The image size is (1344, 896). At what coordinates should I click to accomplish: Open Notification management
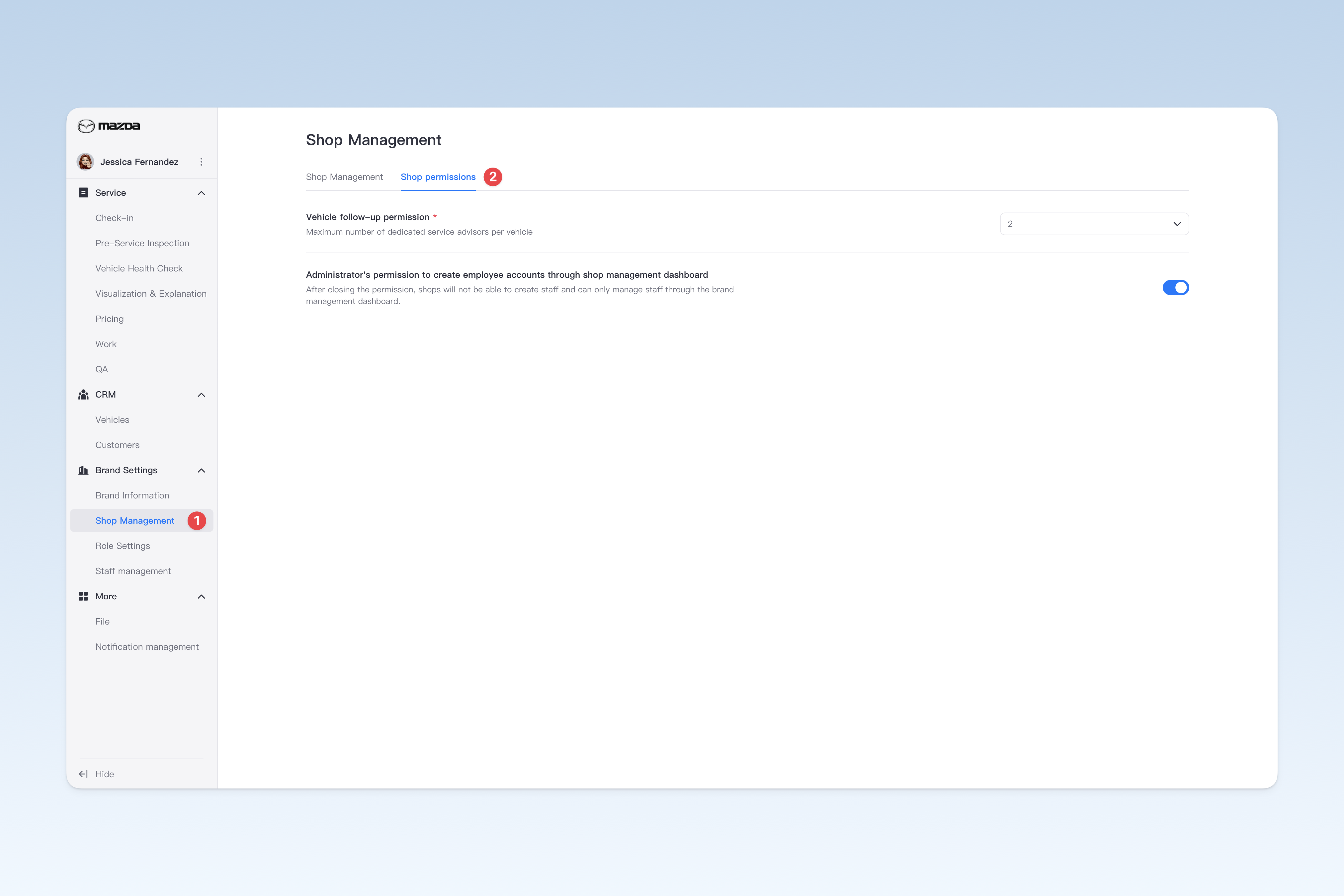pos(147,646)
